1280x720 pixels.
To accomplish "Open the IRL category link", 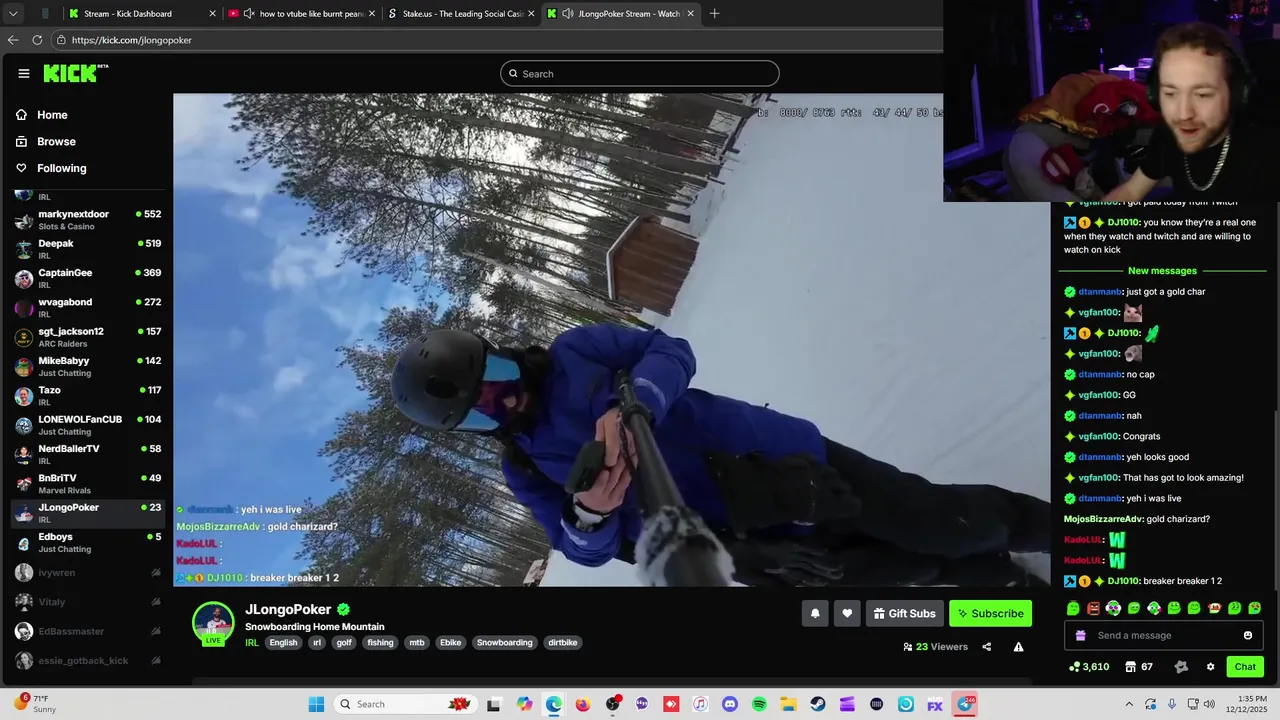I will point(252,643).
